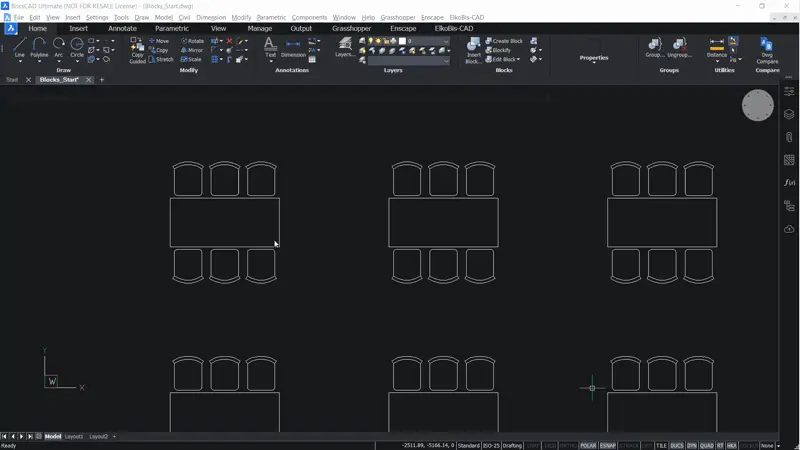The width and height of the screenshot is (800, 450).
Task: Click the Copy tool in Modify panel
Action: [159, 50]
